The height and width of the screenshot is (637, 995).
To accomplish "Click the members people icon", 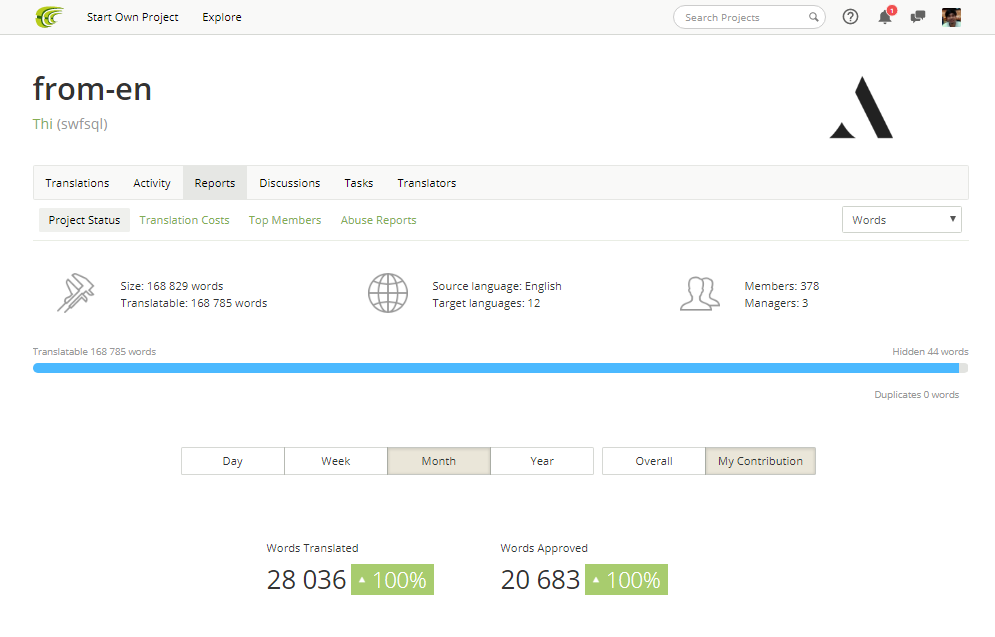I will [x=700, y=293].
